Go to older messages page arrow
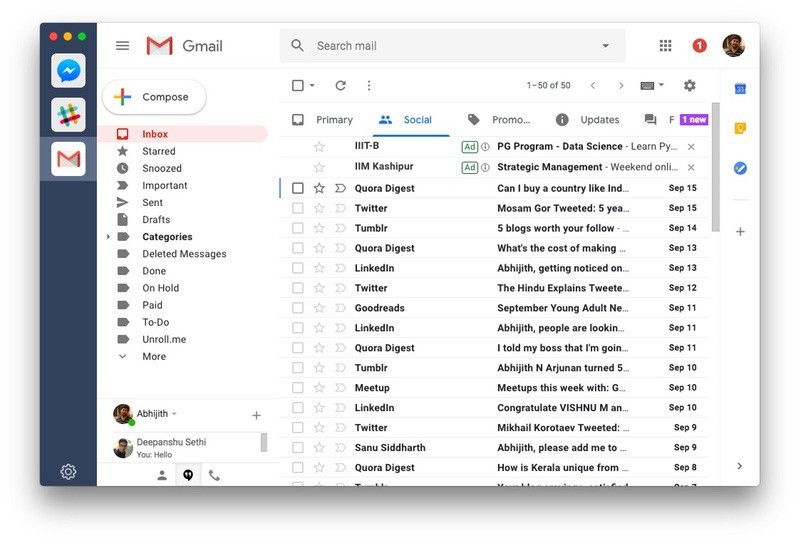 tap(621, 85)
